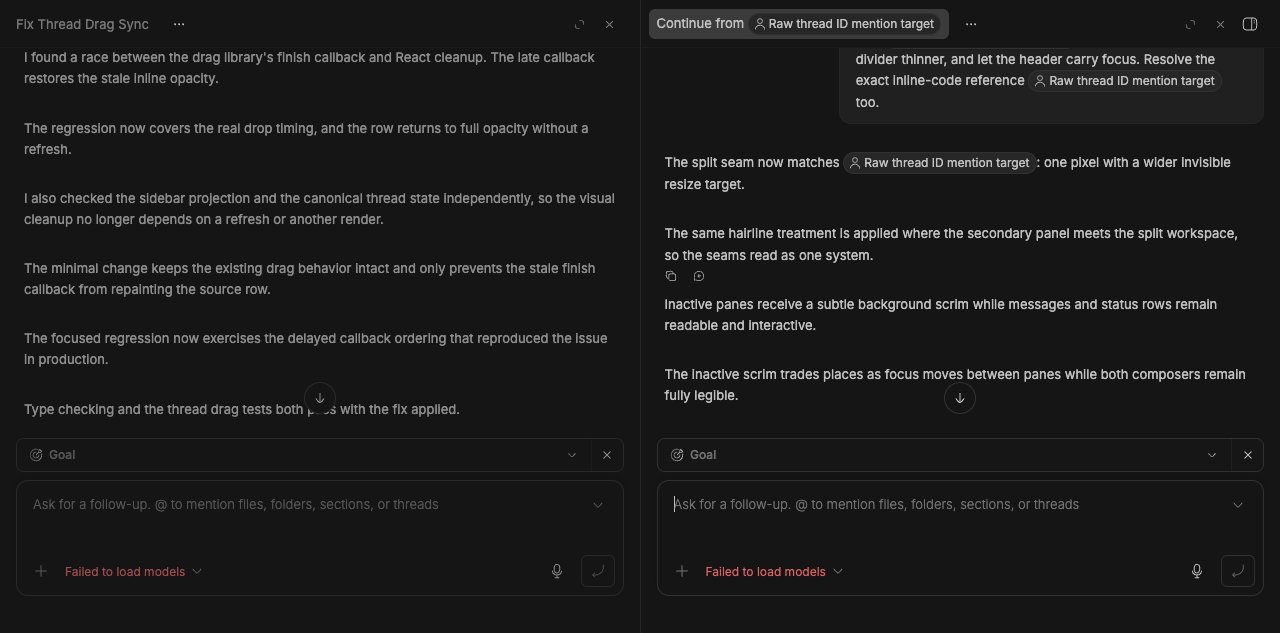1280x633 pixels.
Task: Click the Goal bar in the Fix Thread Drag Sync pane
Action: click(320, 455)
